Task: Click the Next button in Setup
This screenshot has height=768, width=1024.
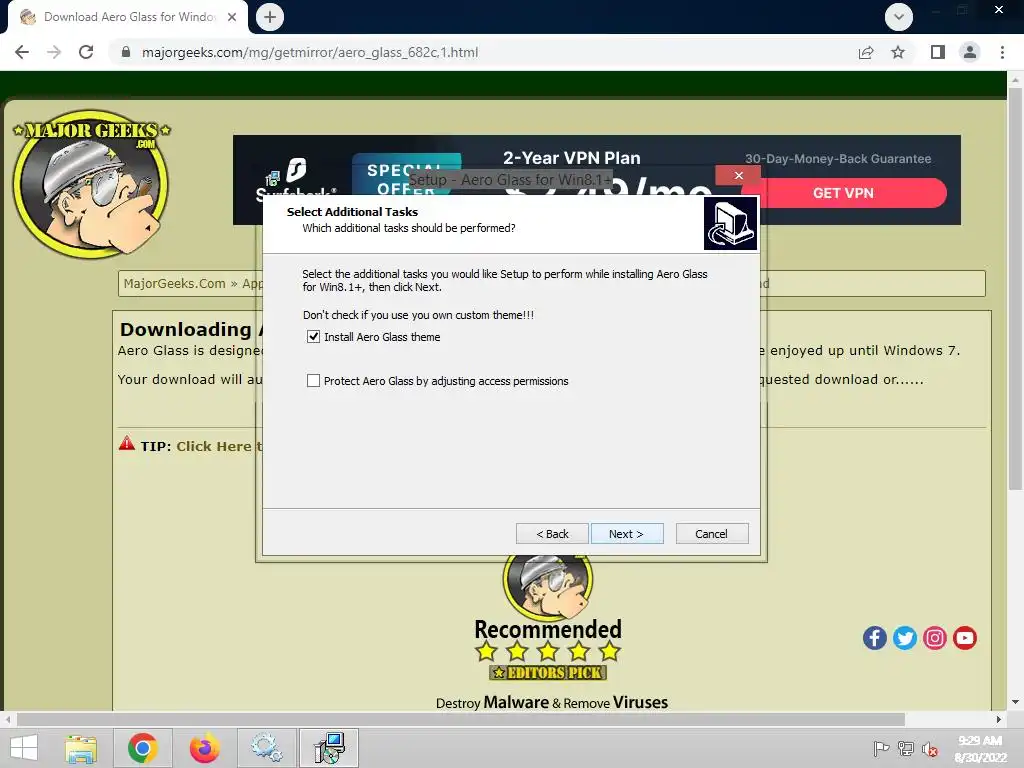Action: pyautogui.click(x=626, y=534)
